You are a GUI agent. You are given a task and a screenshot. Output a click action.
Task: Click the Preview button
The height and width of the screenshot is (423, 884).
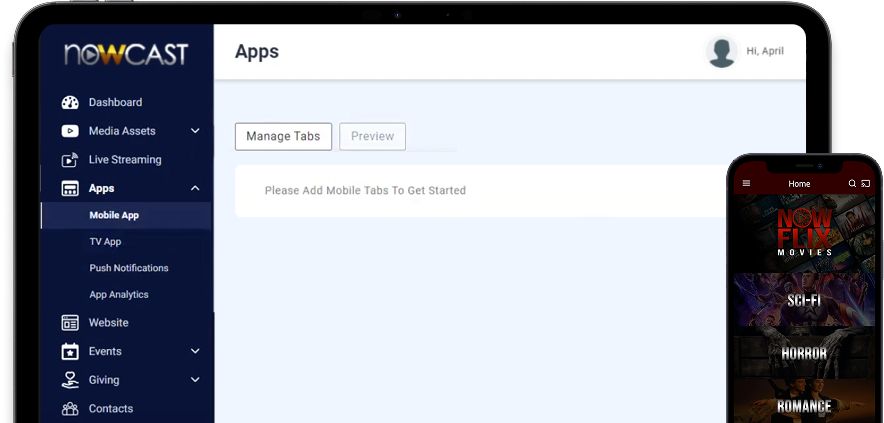point(372,137)
